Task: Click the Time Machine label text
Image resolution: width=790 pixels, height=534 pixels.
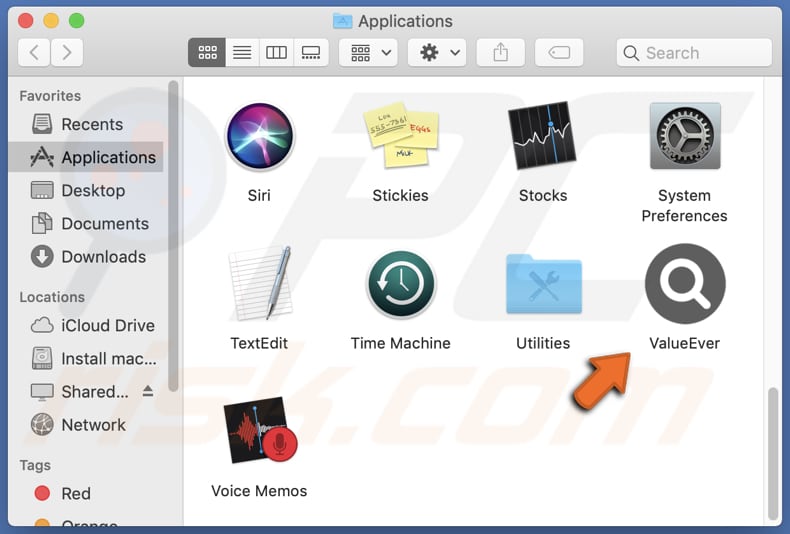Action: tap(401, 343)
